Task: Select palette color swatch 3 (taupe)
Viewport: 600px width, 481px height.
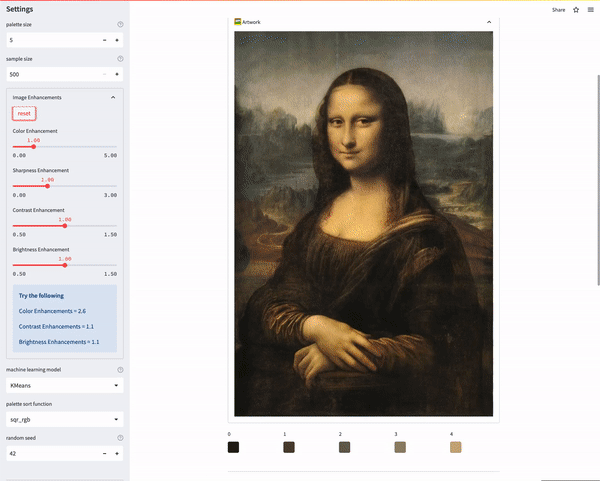Action: (400, 447)
